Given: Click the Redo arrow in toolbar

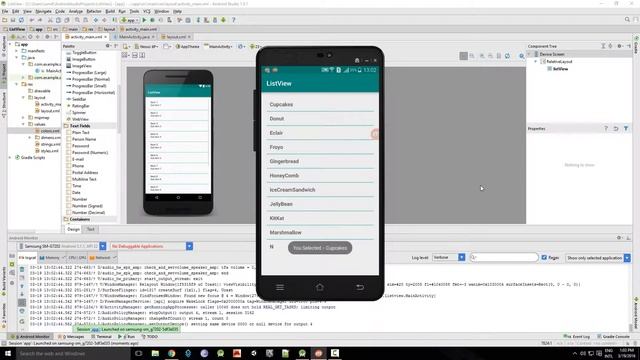Looking at the screenshot, I should tap(40, 20).
